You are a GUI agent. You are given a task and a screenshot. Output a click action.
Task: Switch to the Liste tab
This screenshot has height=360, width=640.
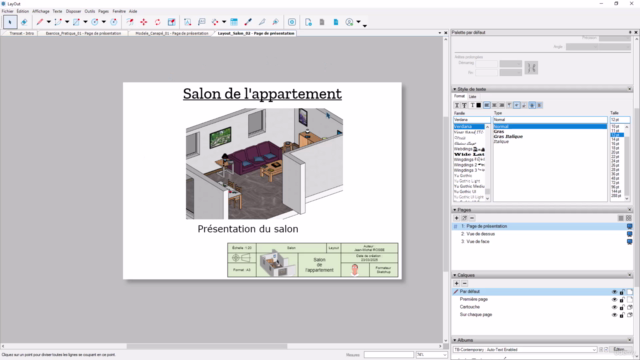tap(472, 97)
